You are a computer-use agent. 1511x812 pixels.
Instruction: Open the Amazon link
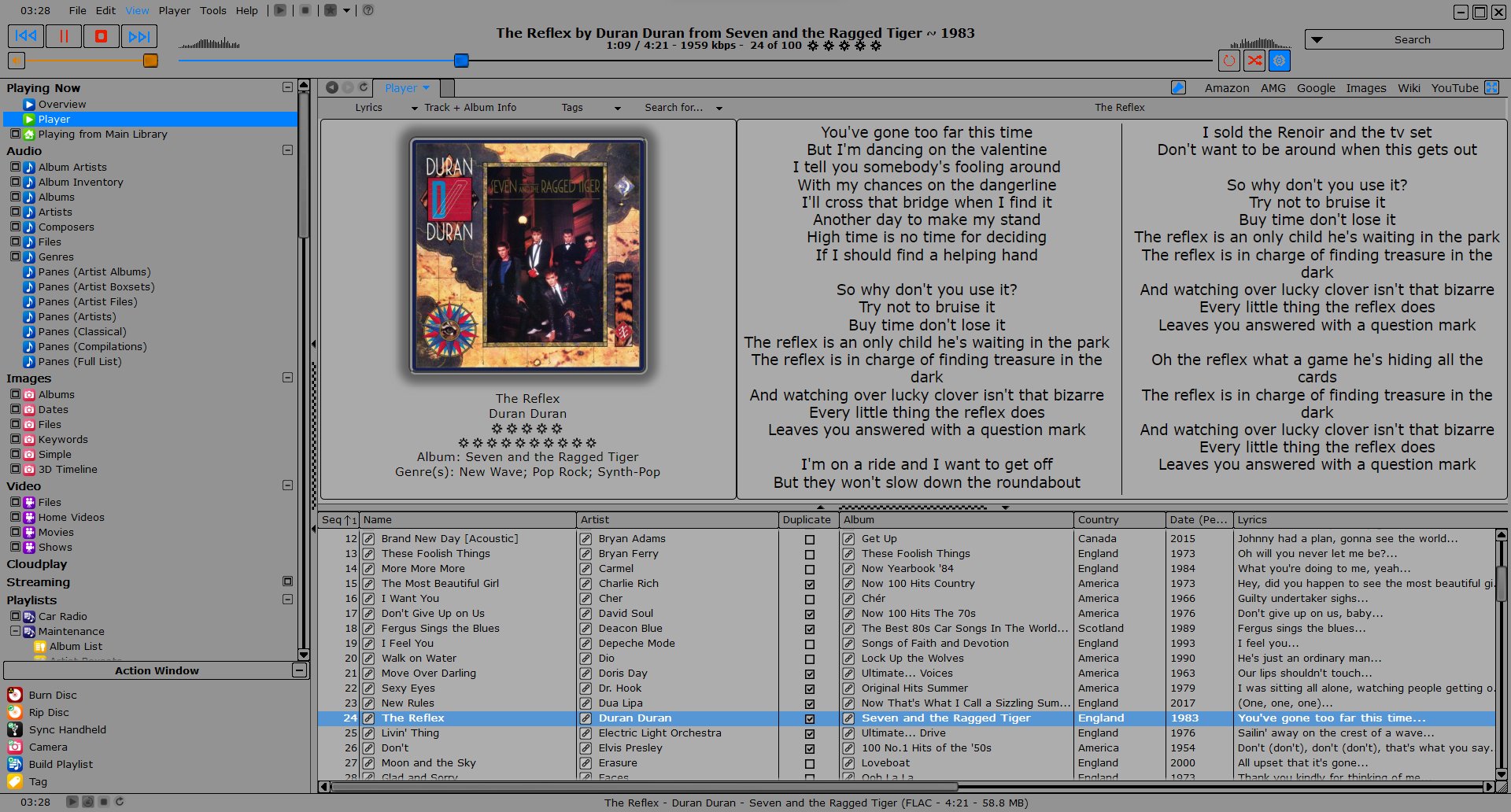(1227, 88)
